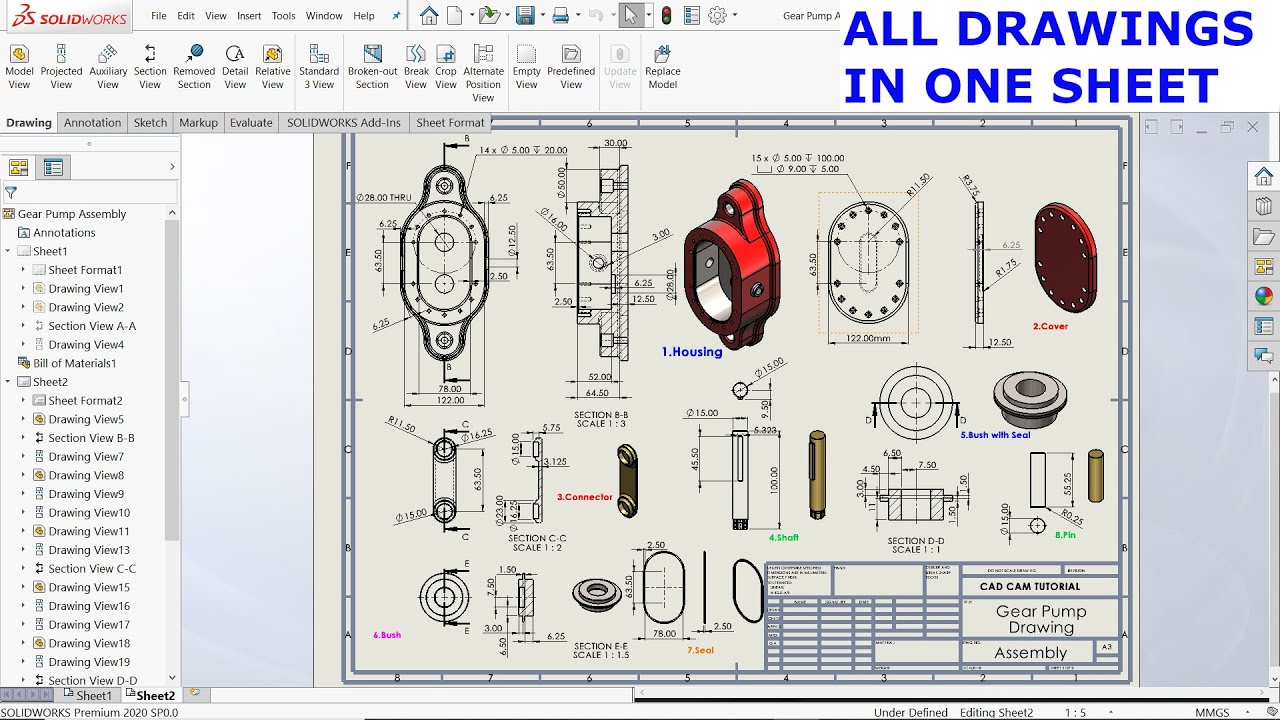The width and height of the screenshot is (1280, 720).
Task: Insert Standard 3 View
Action: pos(319,67)
